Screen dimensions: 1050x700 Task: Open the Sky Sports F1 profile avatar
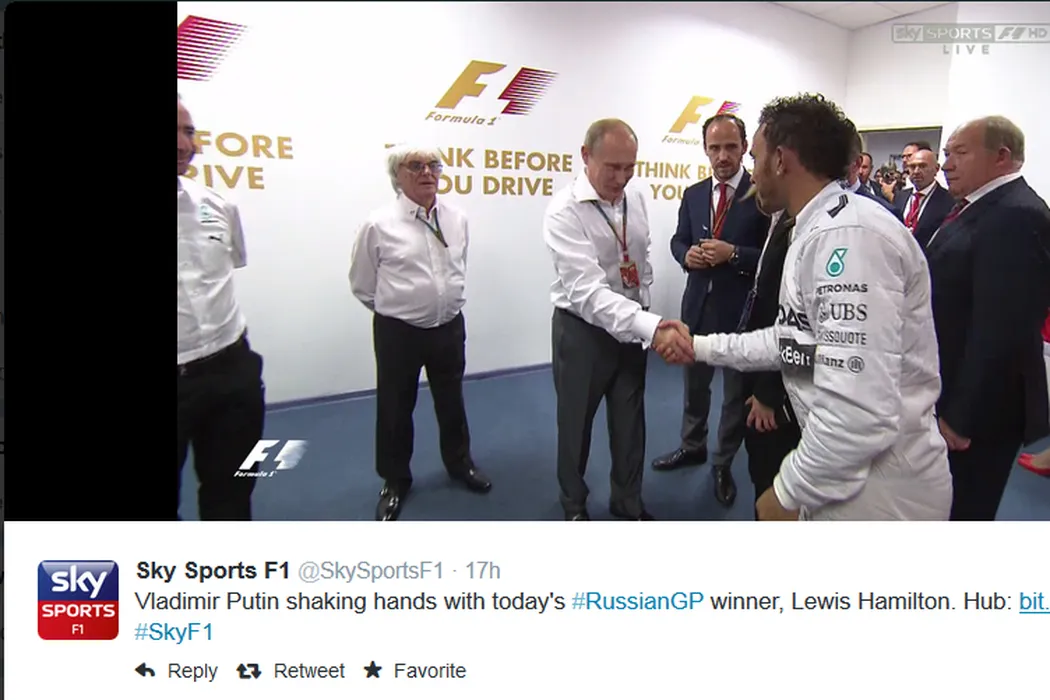pyautogui.click(x=78, y=600)
